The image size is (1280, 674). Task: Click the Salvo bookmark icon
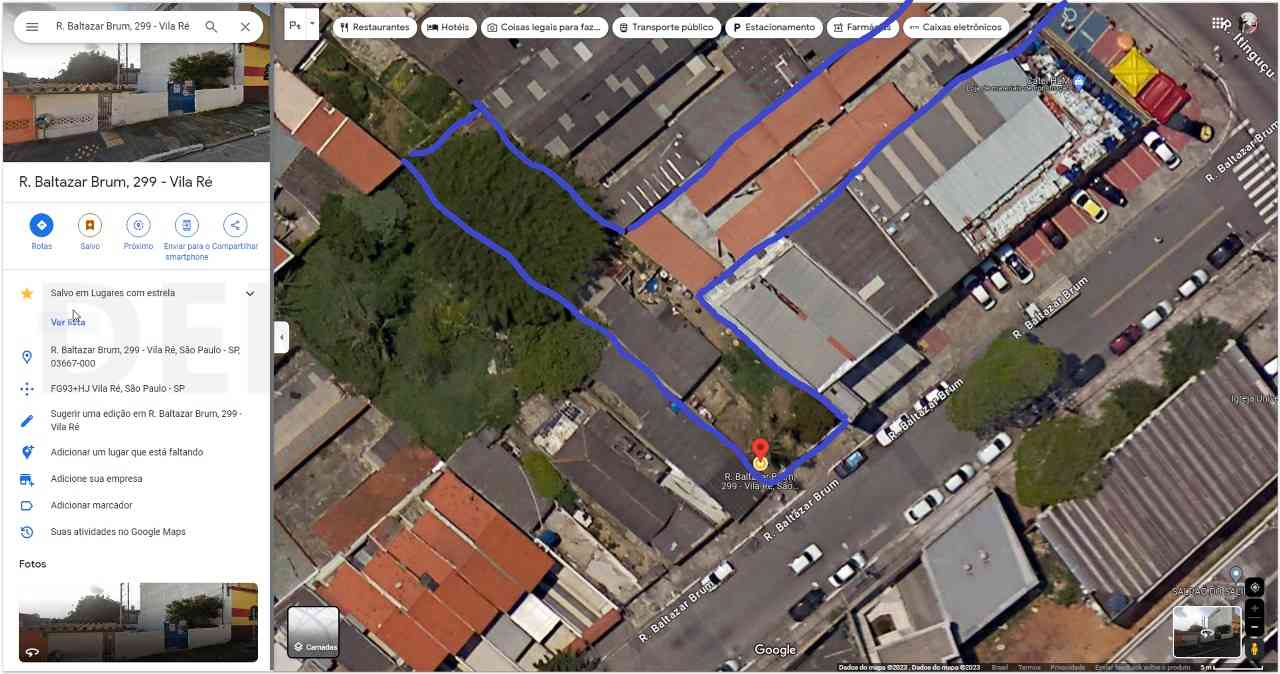click(90, 225)
